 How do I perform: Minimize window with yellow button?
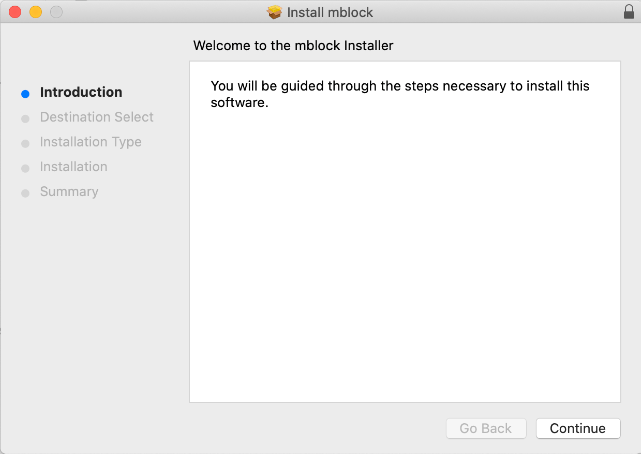click(x=36, y=12)
